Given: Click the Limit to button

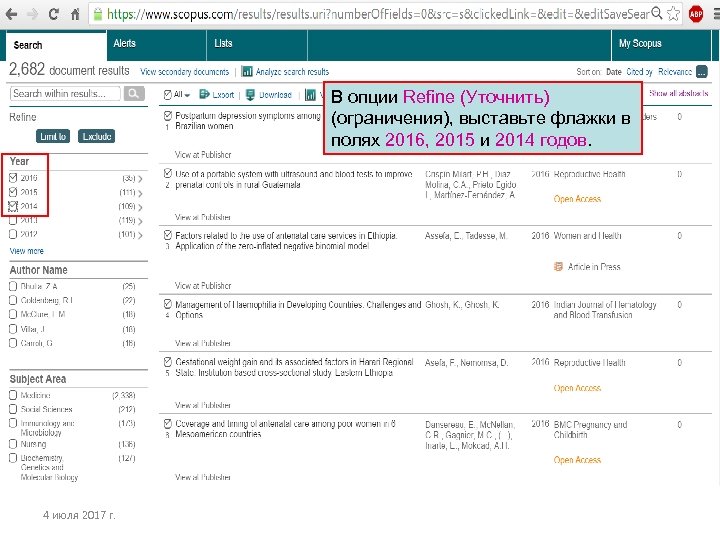Looking at the screenshot, I should point(53,136).
